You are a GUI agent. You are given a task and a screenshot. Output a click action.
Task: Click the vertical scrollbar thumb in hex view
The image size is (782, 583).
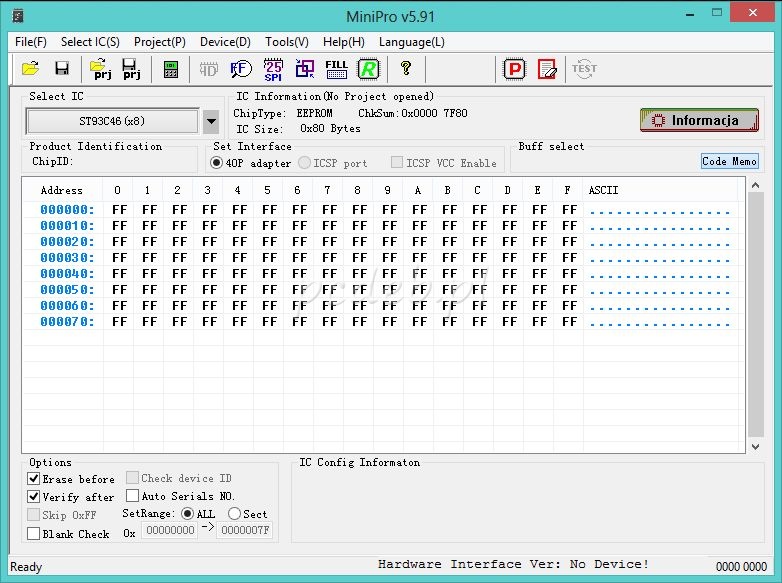pyautogui.click(x=756, y=314)
